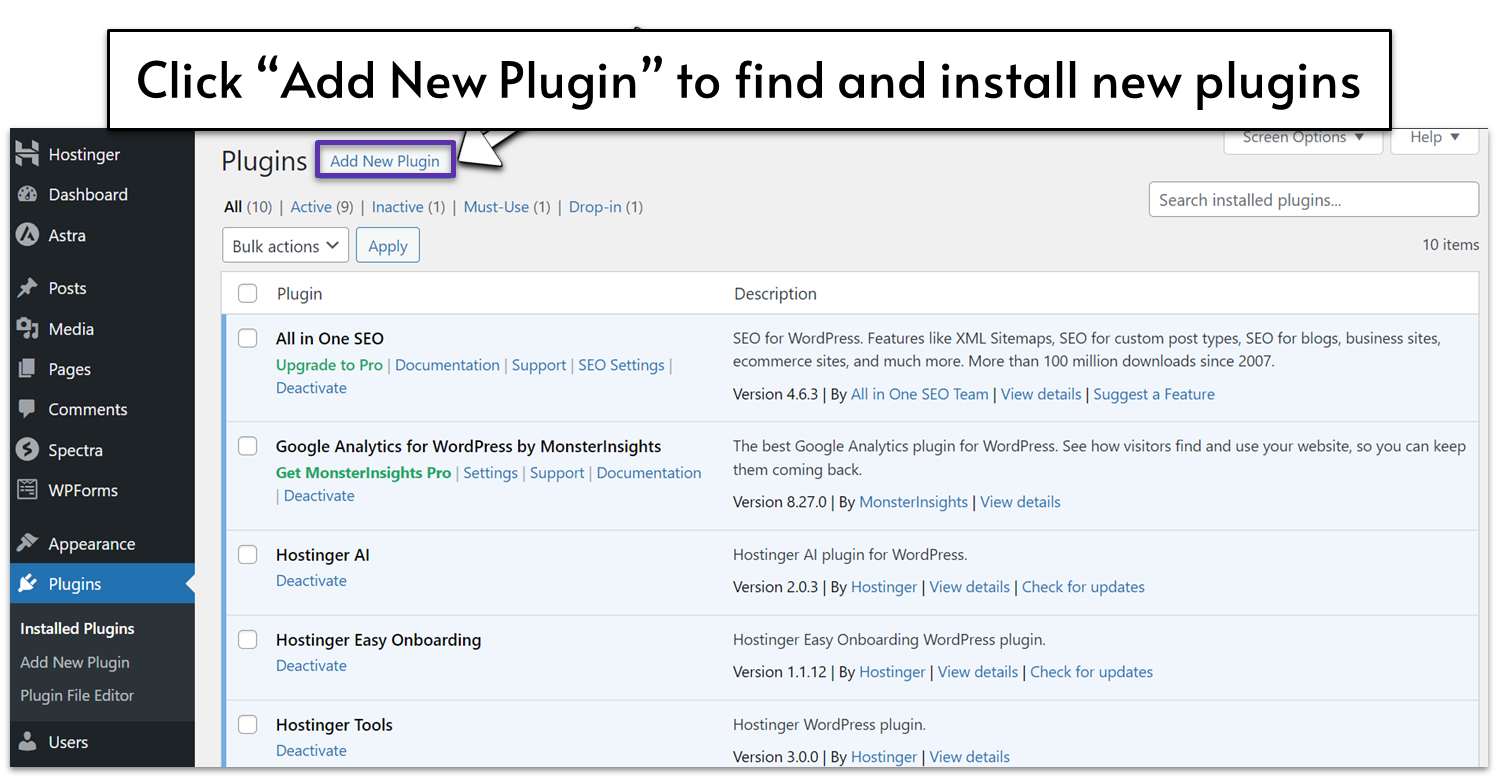The height and width of the screenshot is (780, 1498).
Task: Open the Astra menu item
Action: point(67,235)
